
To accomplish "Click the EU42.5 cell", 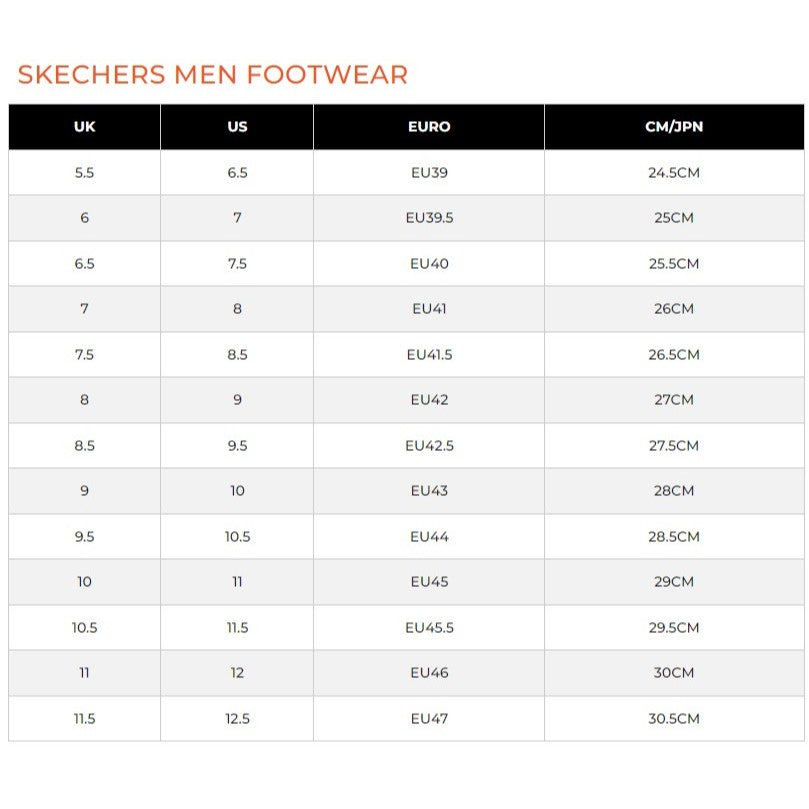I will click(x=429, y=445).
